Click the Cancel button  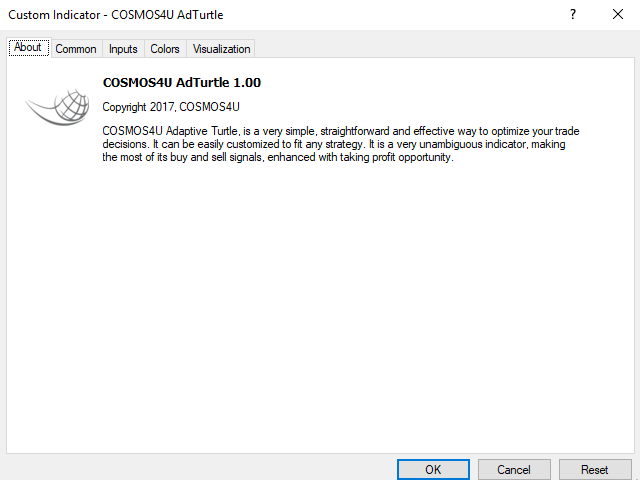[514, 470]
